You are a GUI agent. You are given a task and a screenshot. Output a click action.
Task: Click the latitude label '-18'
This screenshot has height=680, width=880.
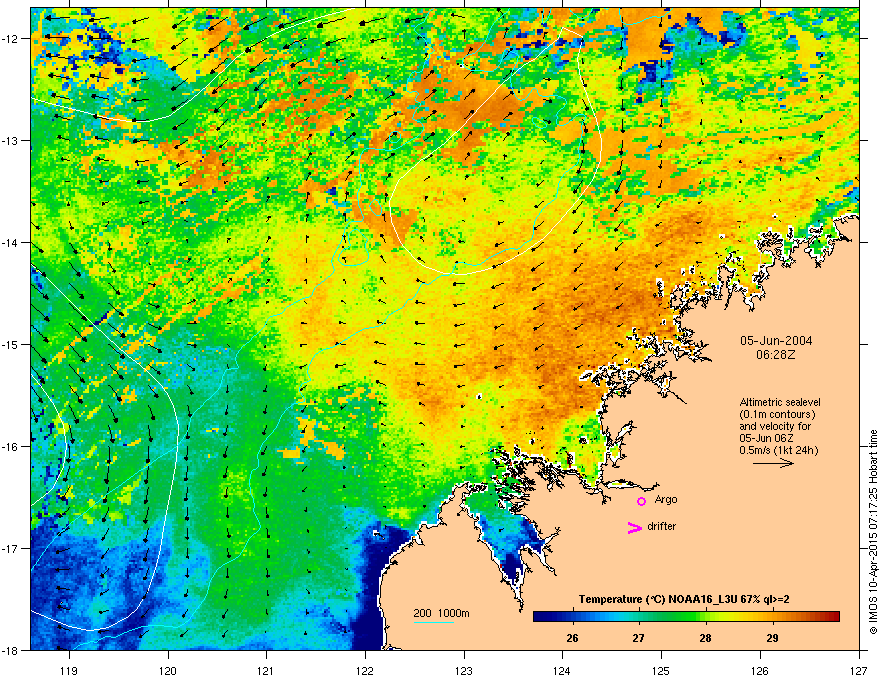pos(11,650)
